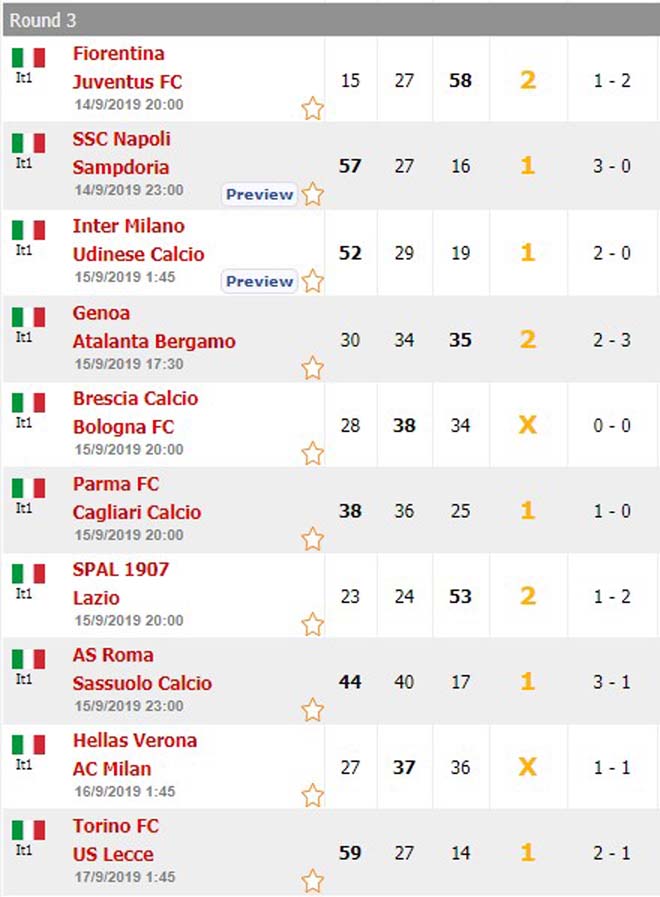Screen dimensions: 660x897
Task: Click Preview for the Inter Milano match
Action: click(x=258, y=282)
